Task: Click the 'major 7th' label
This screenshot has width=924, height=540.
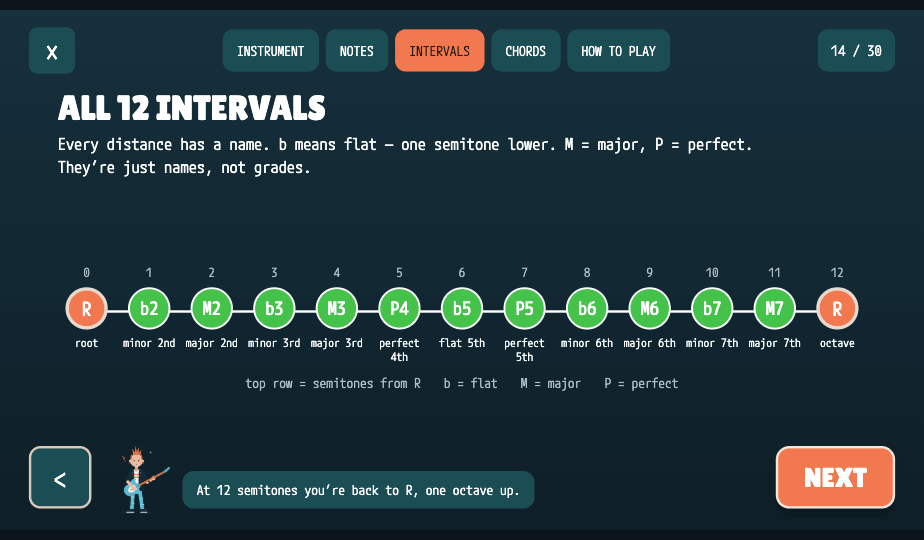Action: click(x=774, y=343)
